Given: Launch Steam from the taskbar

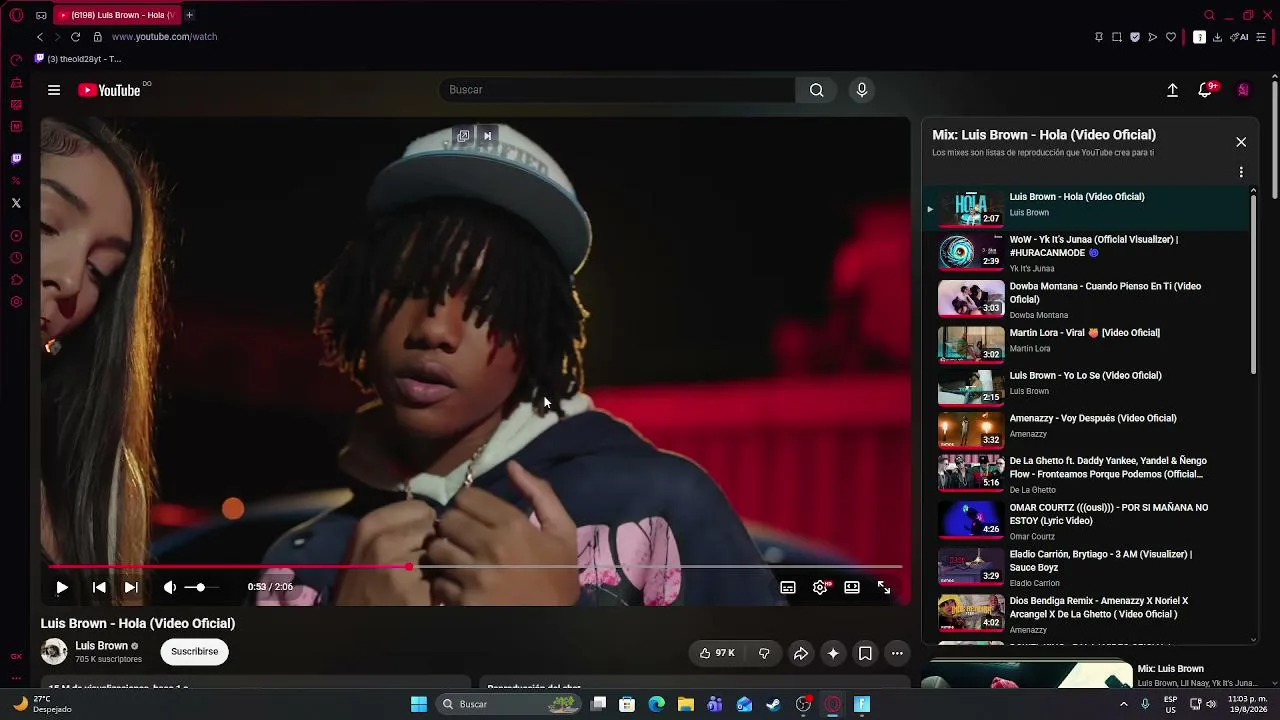Looking at the screenshot, I should tap(773, 704).
